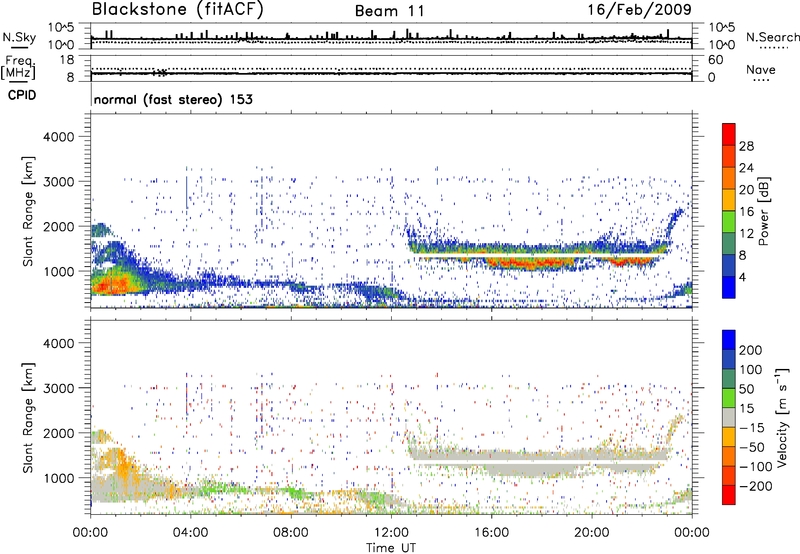The width and height of the screenshot is (800, 554).
Task: Click the left '10^5' tick on the N.Sky axis
Action: 62,27
